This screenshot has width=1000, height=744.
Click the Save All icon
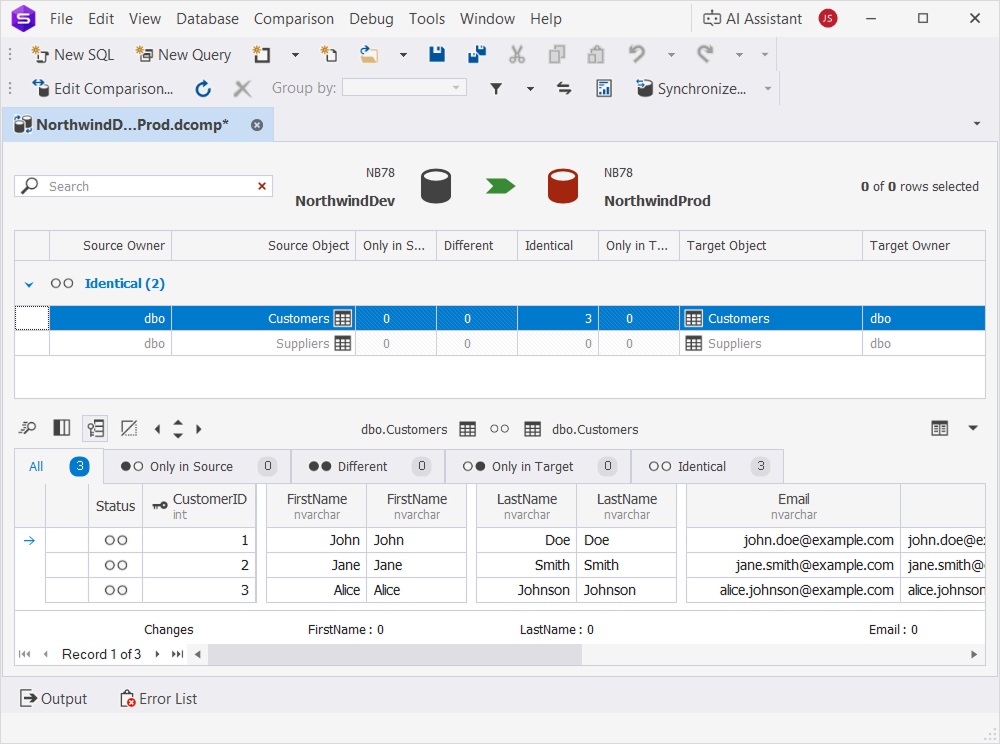click(477, 55)
